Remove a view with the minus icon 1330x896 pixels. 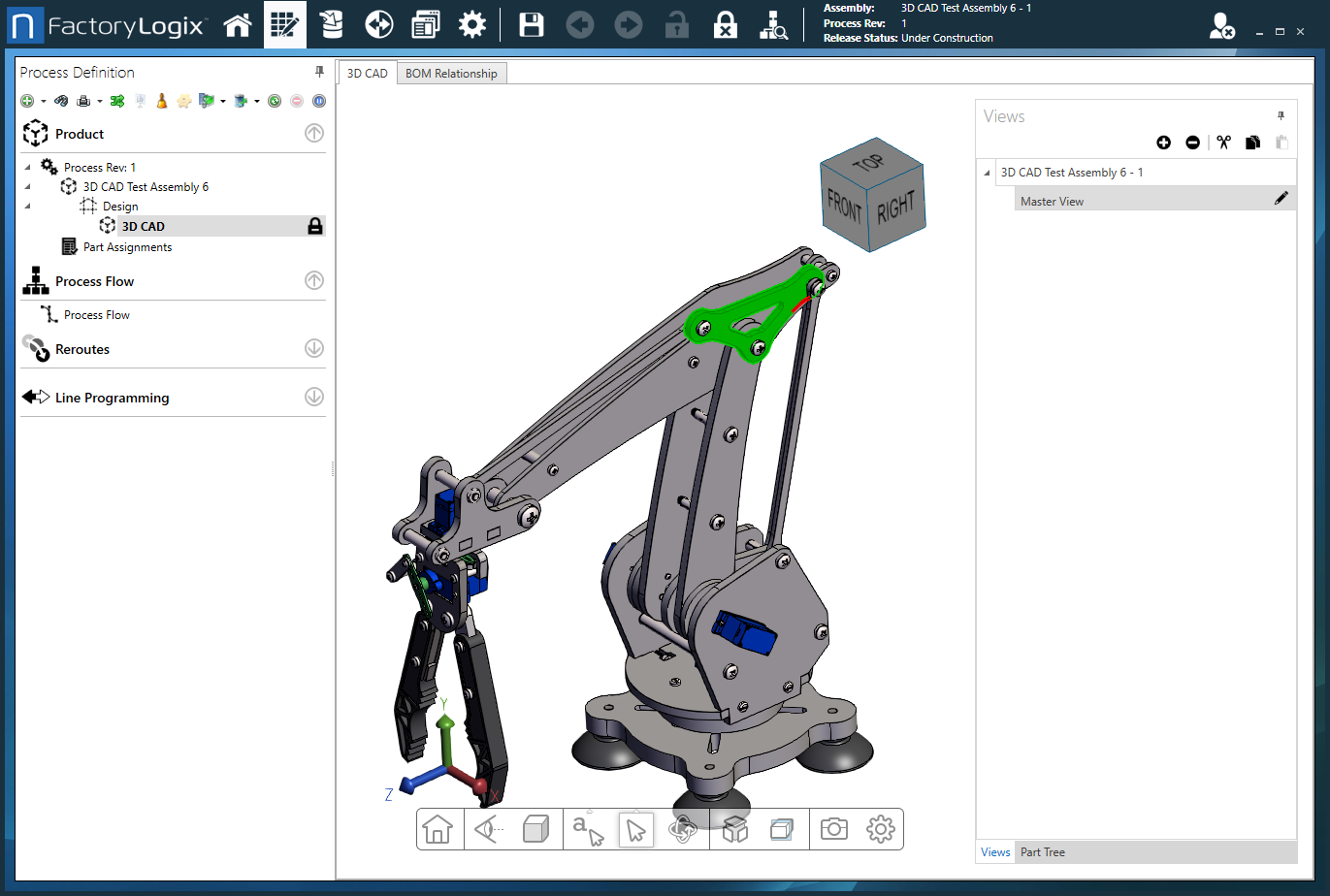coord(1192,142)
